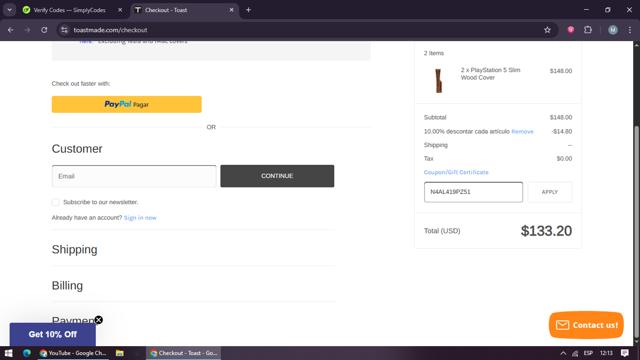Open the network tray icon

(575, 353)
